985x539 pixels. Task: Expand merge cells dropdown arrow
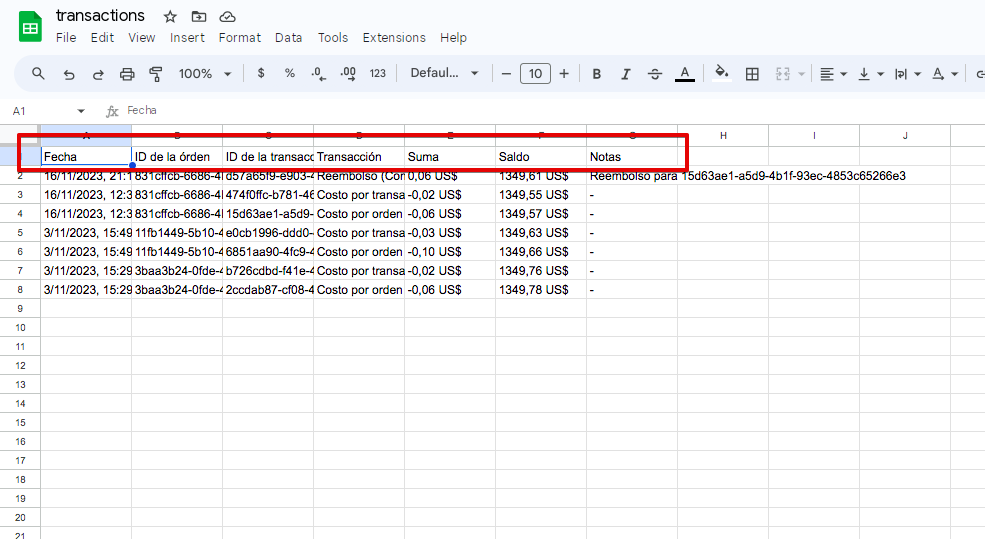click(802, 74)
